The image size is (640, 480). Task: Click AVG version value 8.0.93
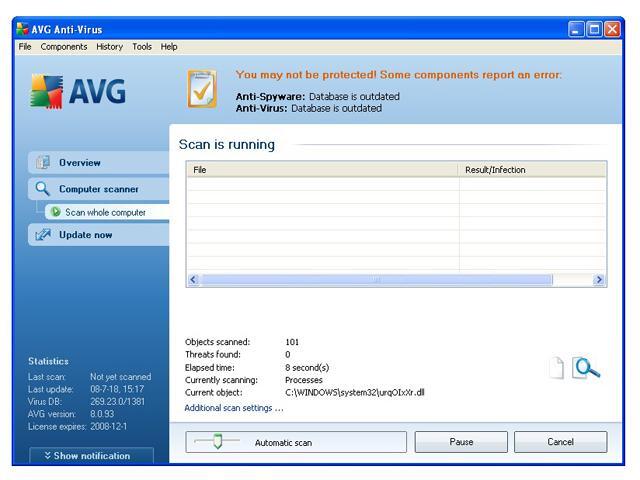[x=102, y=414]
